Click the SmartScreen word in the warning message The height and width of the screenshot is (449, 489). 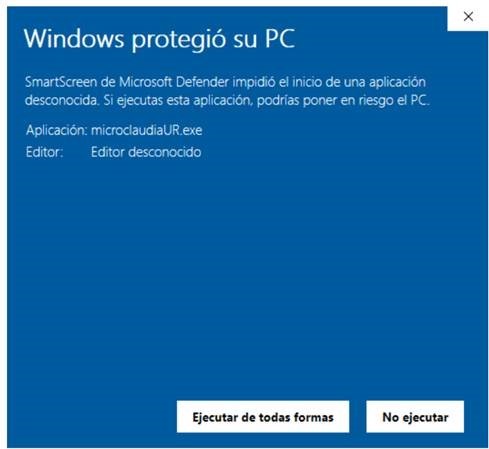61,82
